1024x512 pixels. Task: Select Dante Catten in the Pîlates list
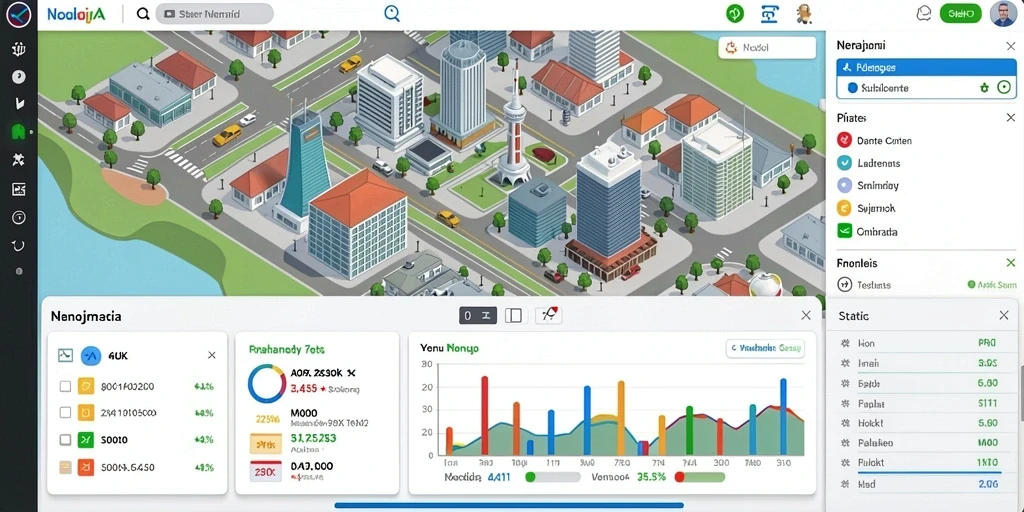pyautogui.click(x=875, y=140)
